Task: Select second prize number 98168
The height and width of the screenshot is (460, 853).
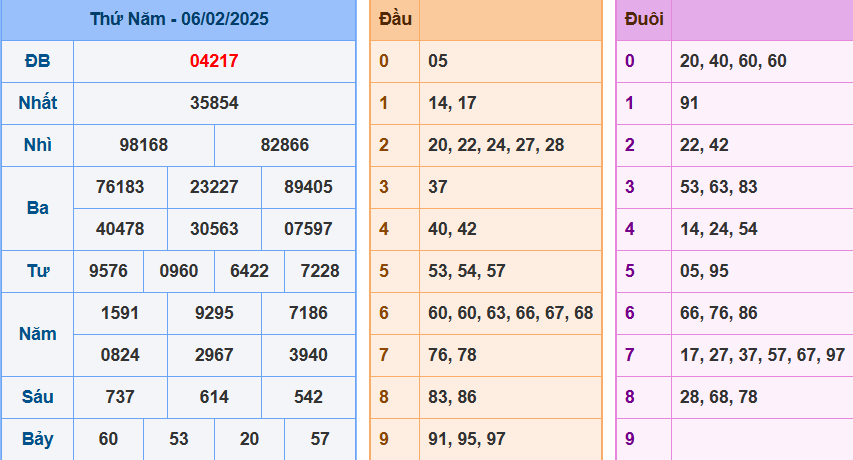Action: 144,145
